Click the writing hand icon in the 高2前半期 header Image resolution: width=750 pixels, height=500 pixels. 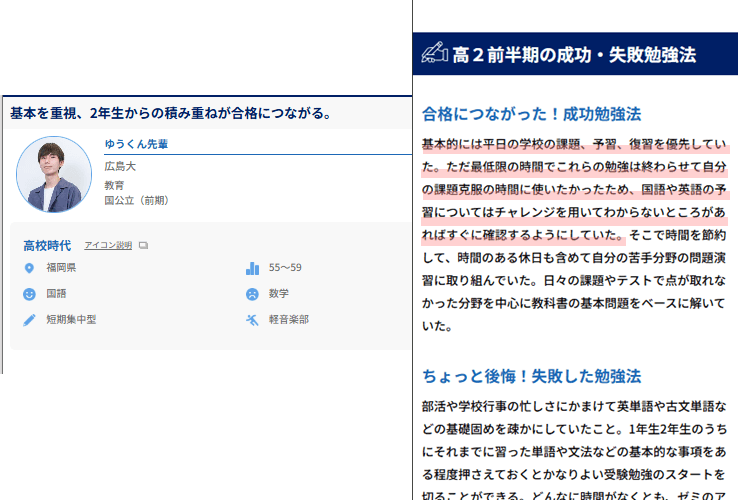tap(434, 53)
